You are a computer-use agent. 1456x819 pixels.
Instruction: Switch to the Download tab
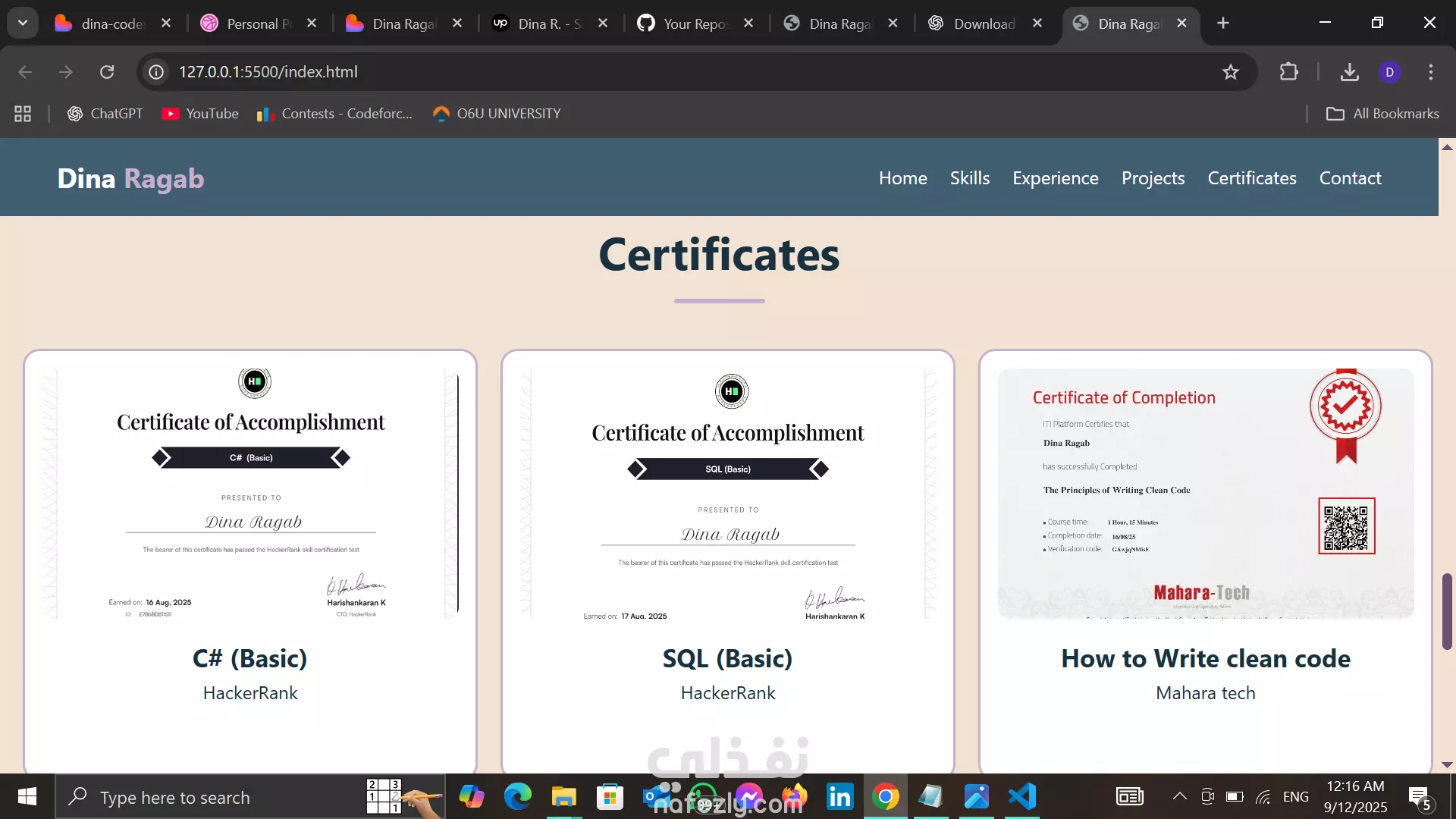(x=984, y=24)
